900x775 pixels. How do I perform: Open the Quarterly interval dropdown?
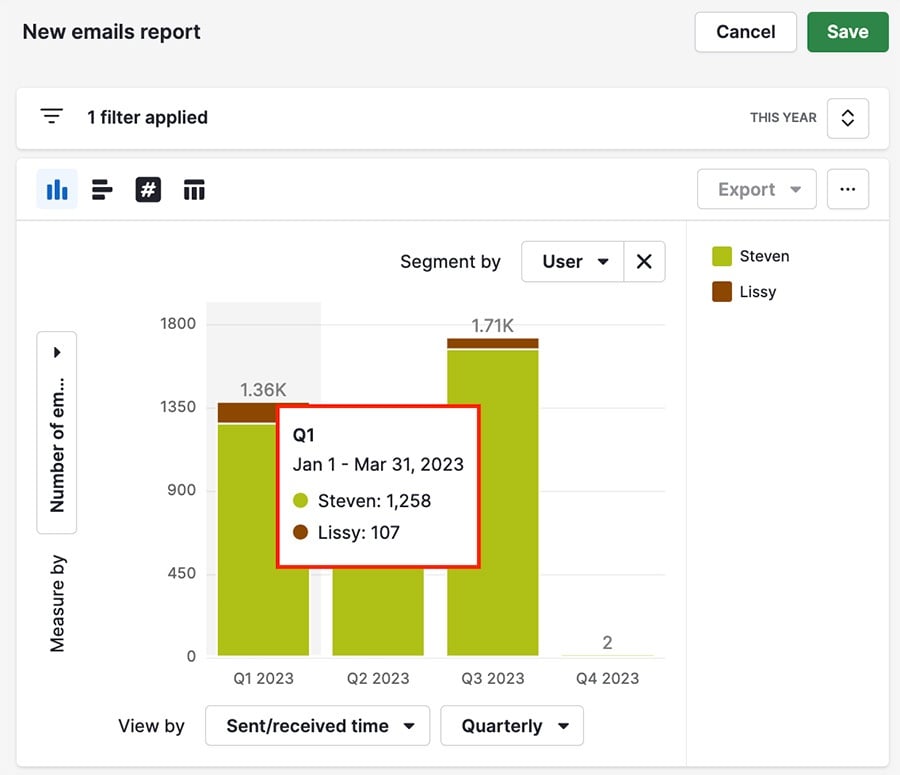point(511,726)
